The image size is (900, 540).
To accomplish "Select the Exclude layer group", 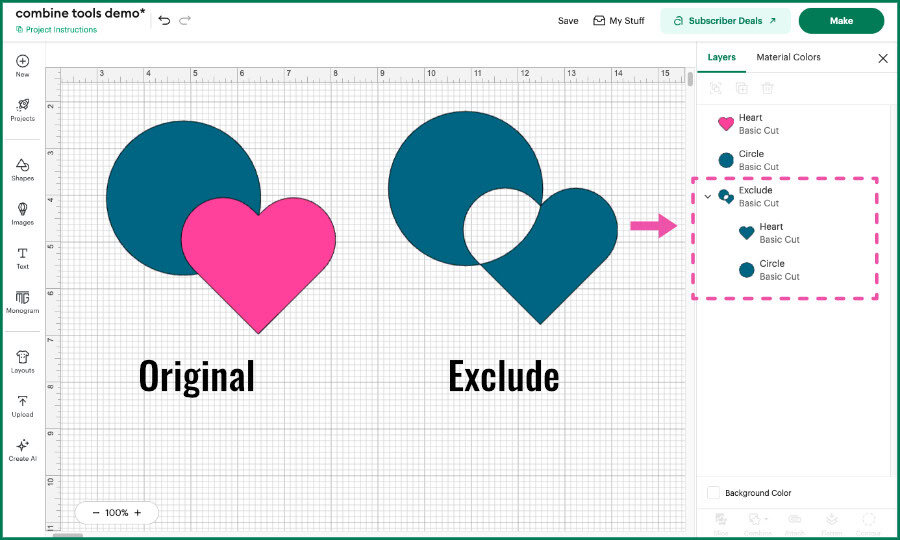I will (x=791, y=196).
